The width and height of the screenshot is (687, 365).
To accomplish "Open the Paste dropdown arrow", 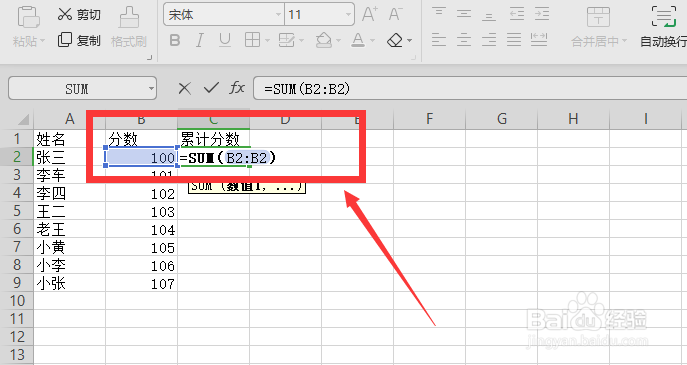I will click(x=42, y=41).
